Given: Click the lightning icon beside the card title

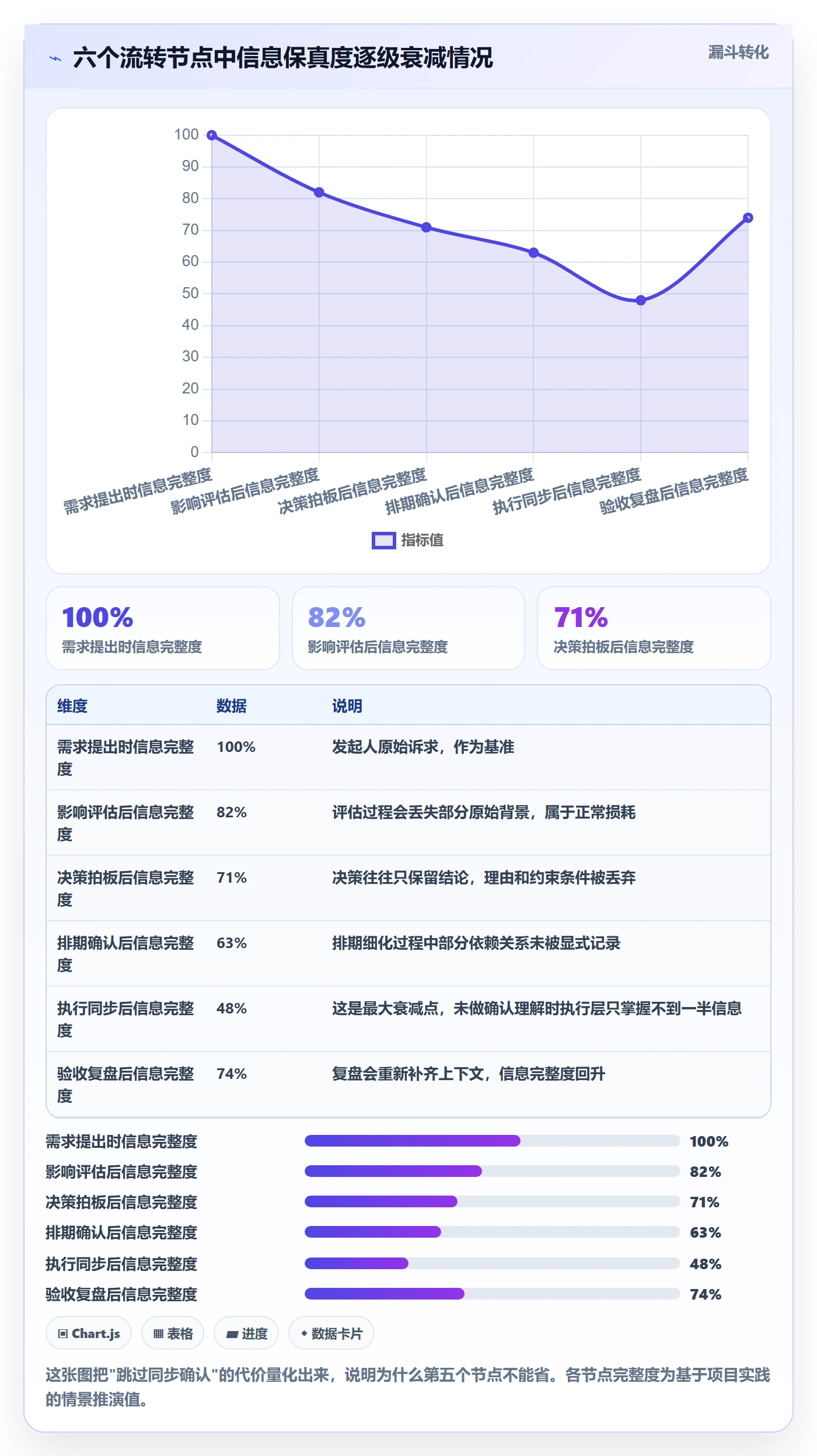Looking at the screenshot, I should tap(55, 58).
